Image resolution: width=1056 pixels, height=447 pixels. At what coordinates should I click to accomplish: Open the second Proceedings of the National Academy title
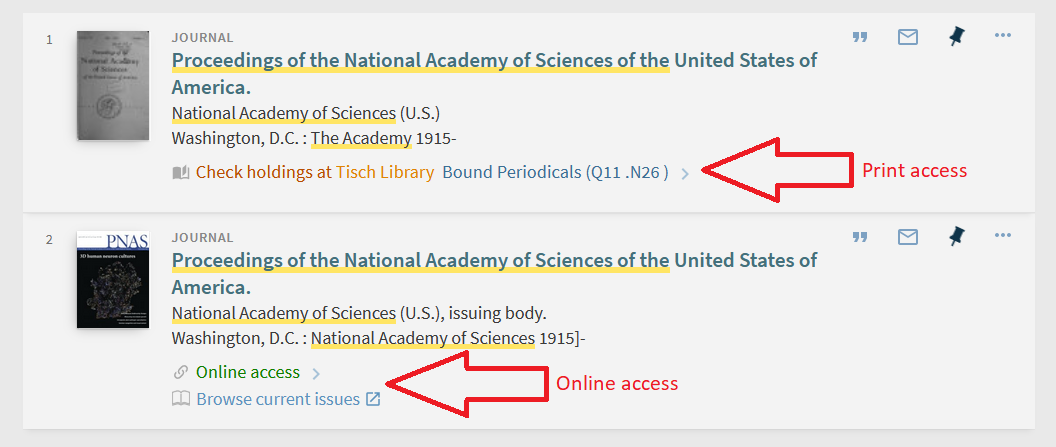tap(494, 273)
